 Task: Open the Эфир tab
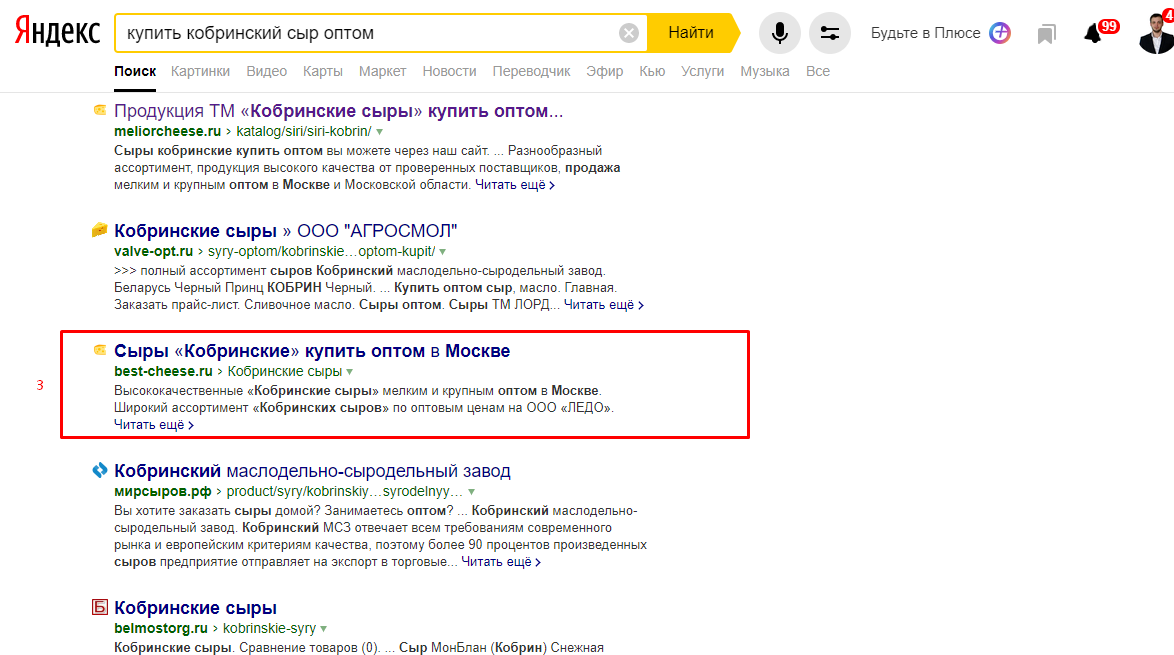(604, 71)
